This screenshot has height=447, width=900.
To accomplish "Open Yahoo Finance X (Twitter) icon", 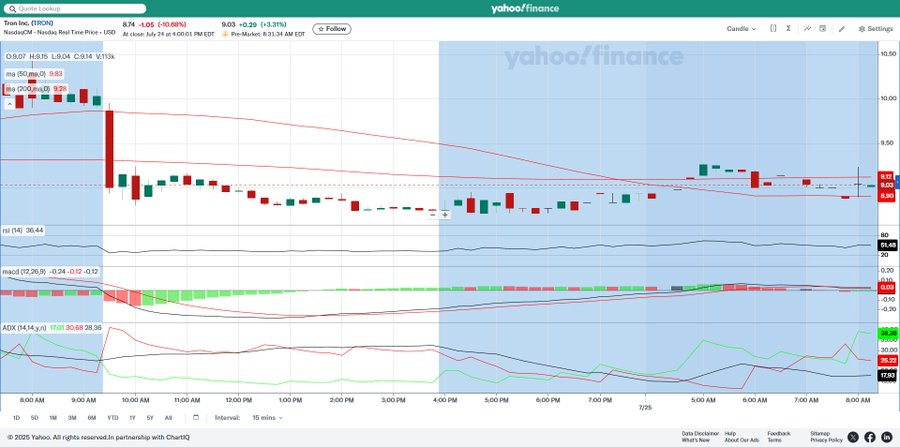I will click(853, 437).
